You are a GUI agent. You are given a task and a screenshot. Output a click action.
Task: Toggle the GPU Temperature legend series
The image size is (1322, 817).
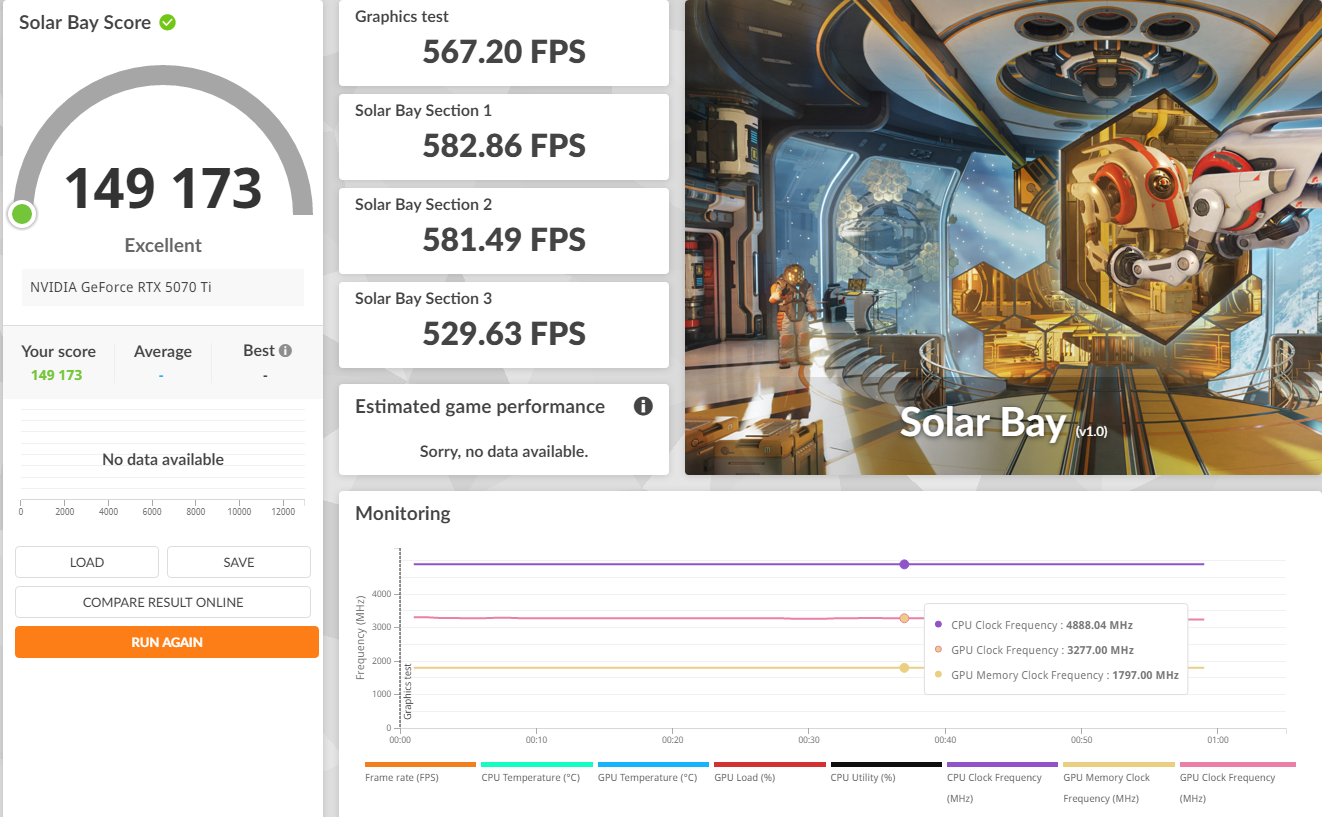click(653, 772)
